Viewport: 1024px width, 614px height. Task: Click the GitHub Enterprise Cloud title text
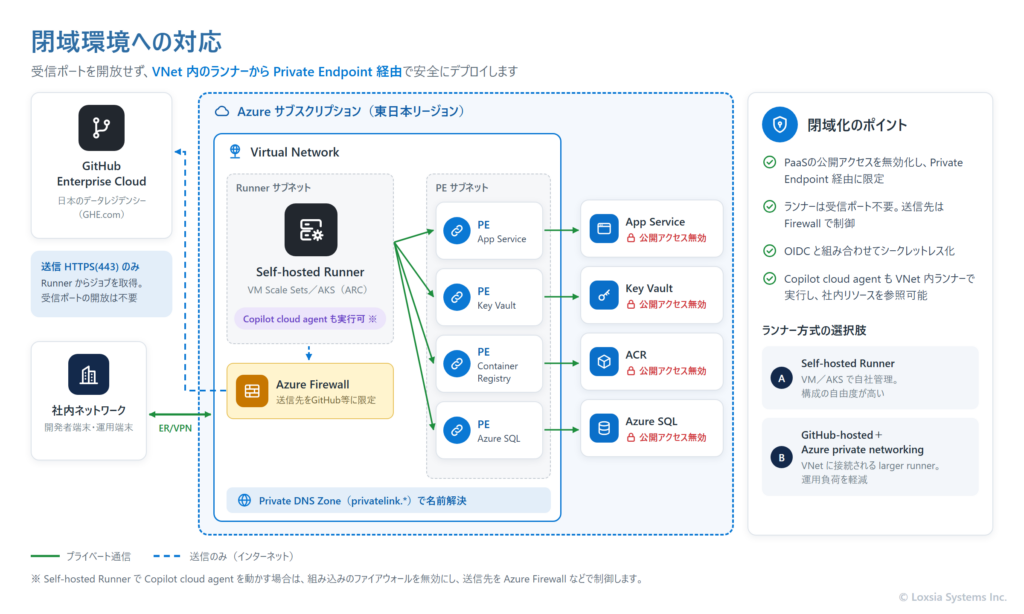click(101, 174)
